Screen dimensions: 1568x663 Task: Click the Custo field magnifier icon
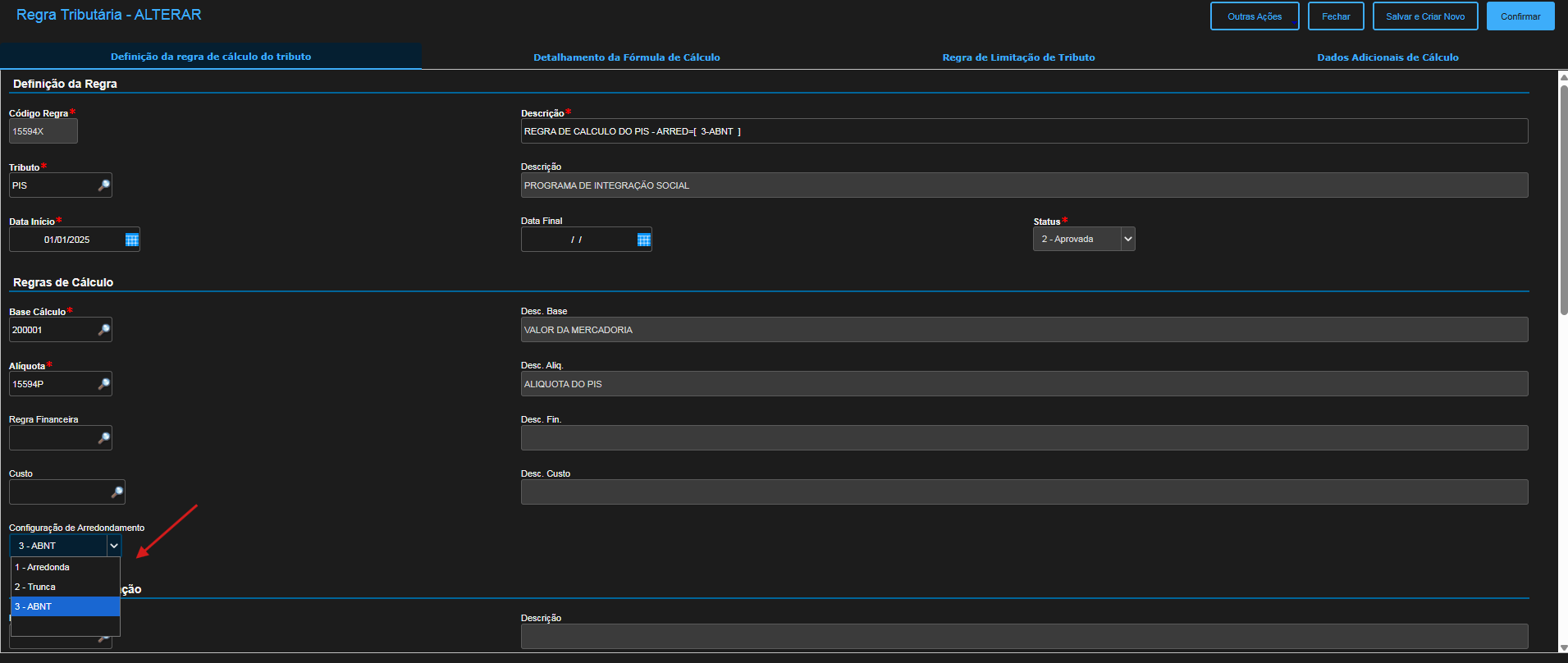[x=117, y=492]
